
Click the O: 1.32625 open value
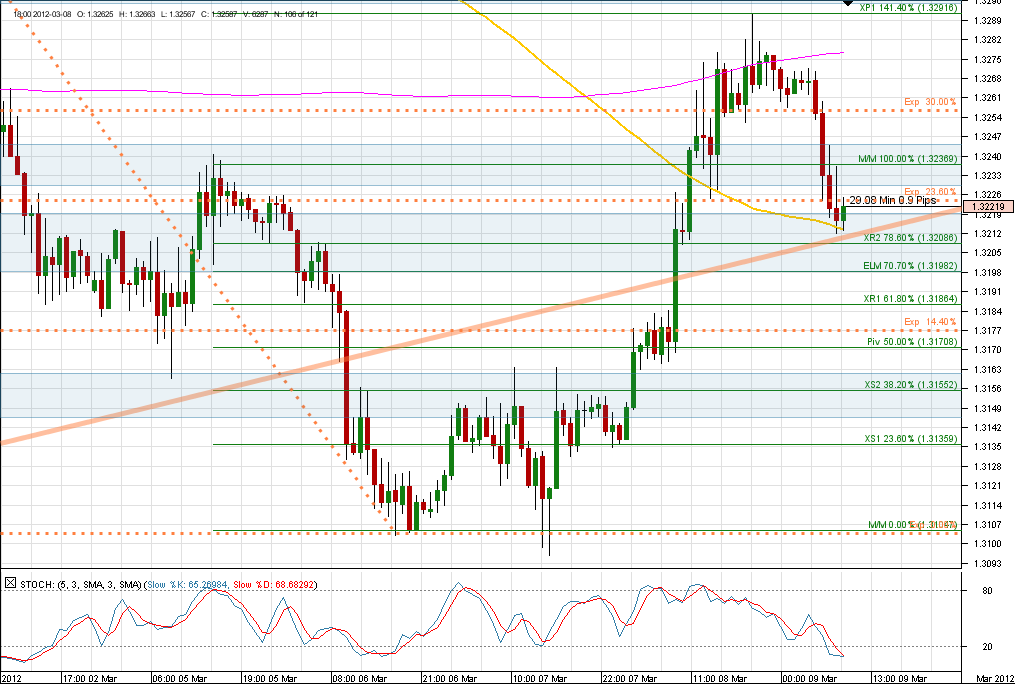tap(97, 14)
